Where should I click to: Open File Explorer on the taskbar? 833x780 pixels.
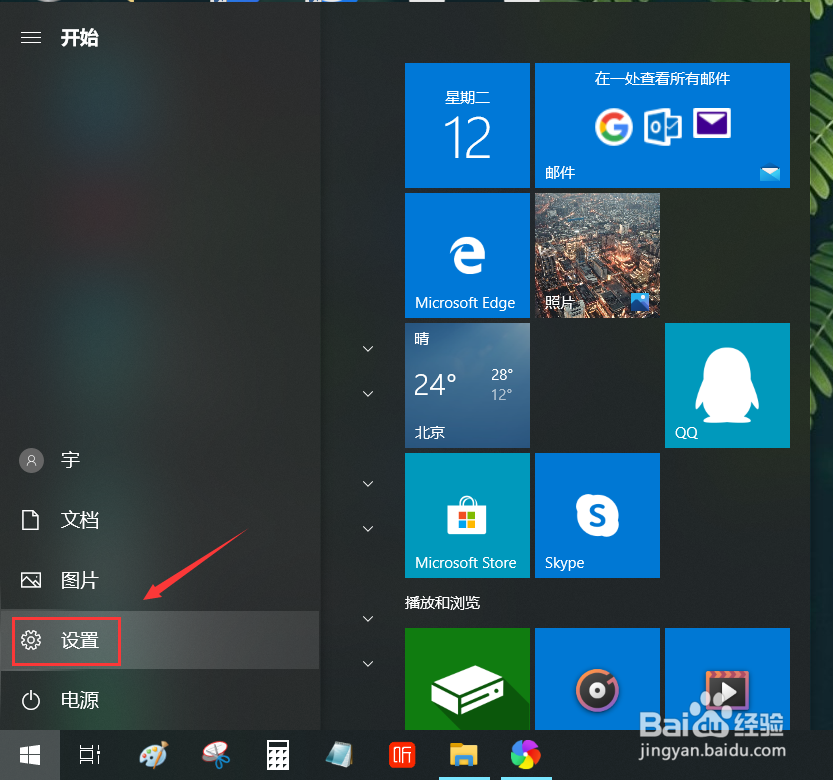click(463, 755)
